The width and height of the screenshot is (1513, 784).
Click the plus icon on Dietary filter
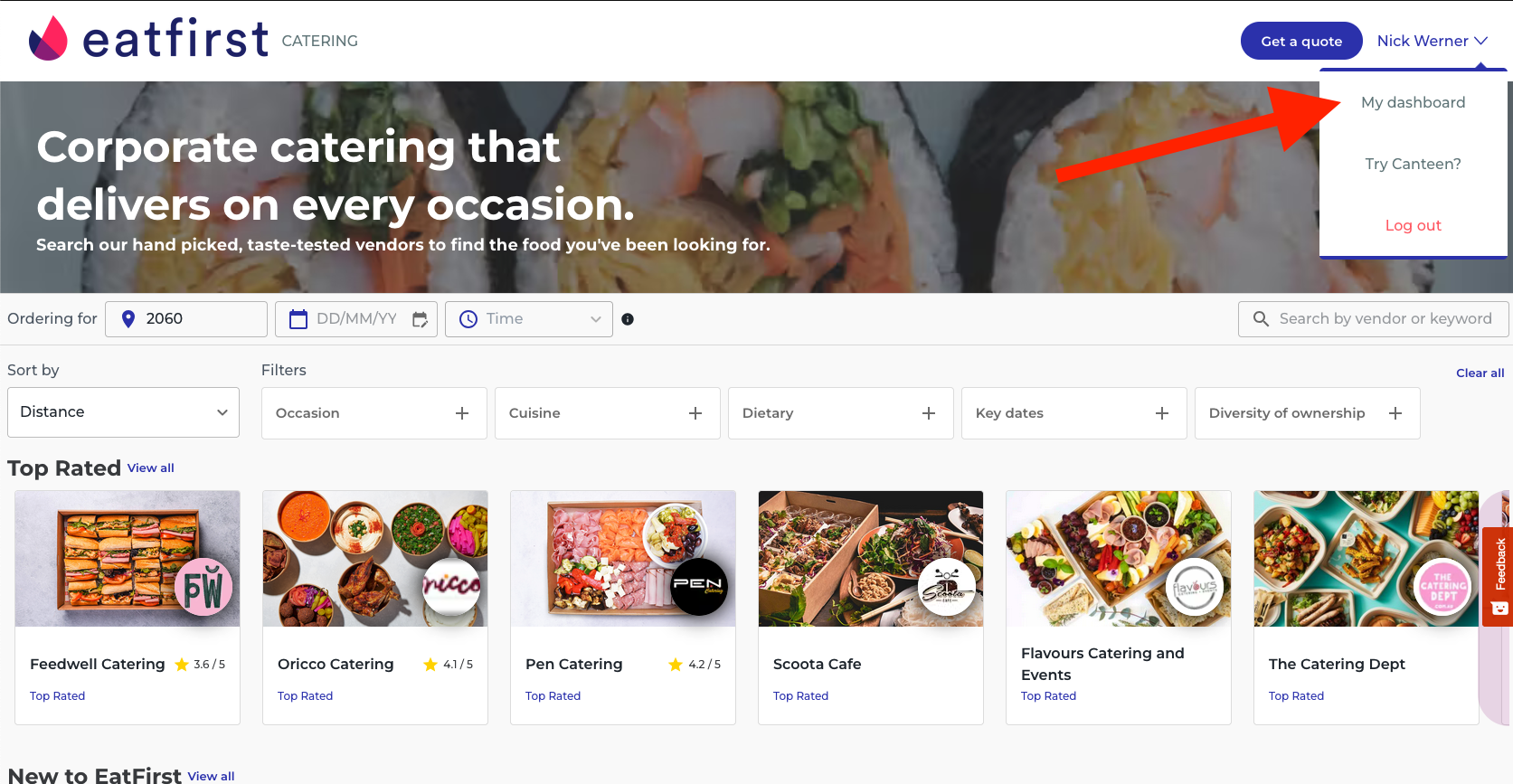click(929, 413)
